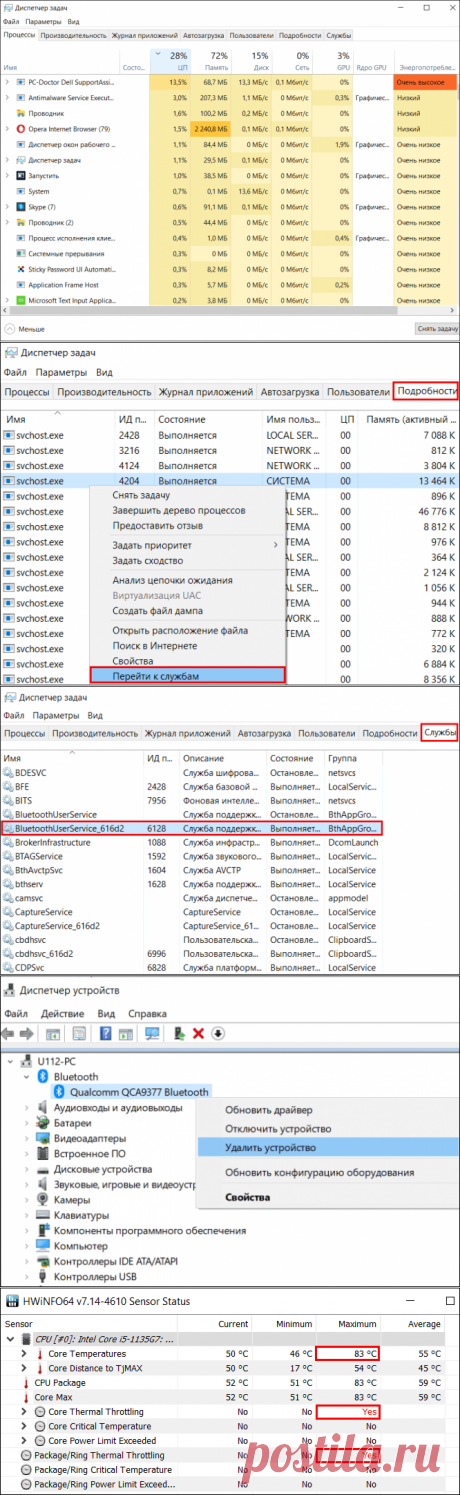Click the svchost.exe icon with PID 4204
Screen dimensions: 460x1495
pyautogui.click(x=9, y=481)
